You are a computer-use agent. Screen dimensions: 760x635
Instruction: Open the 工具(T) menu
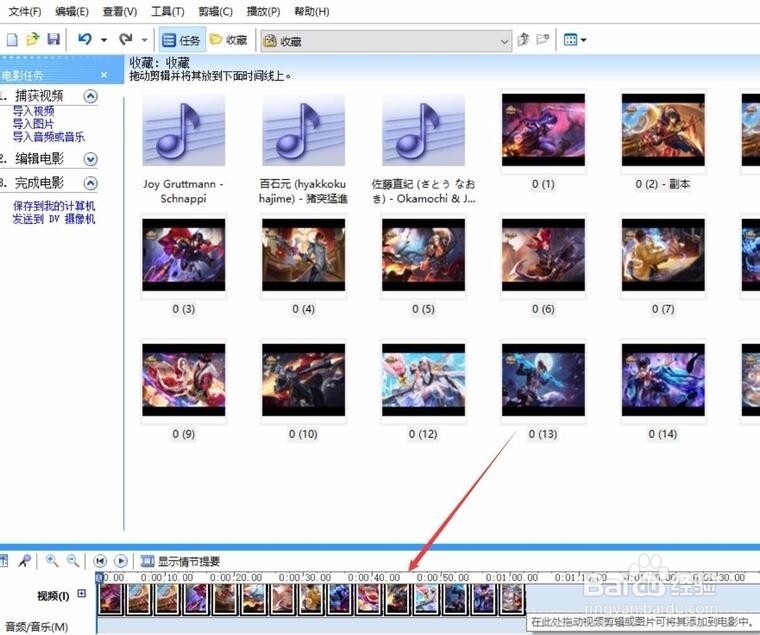click(168, 12)
